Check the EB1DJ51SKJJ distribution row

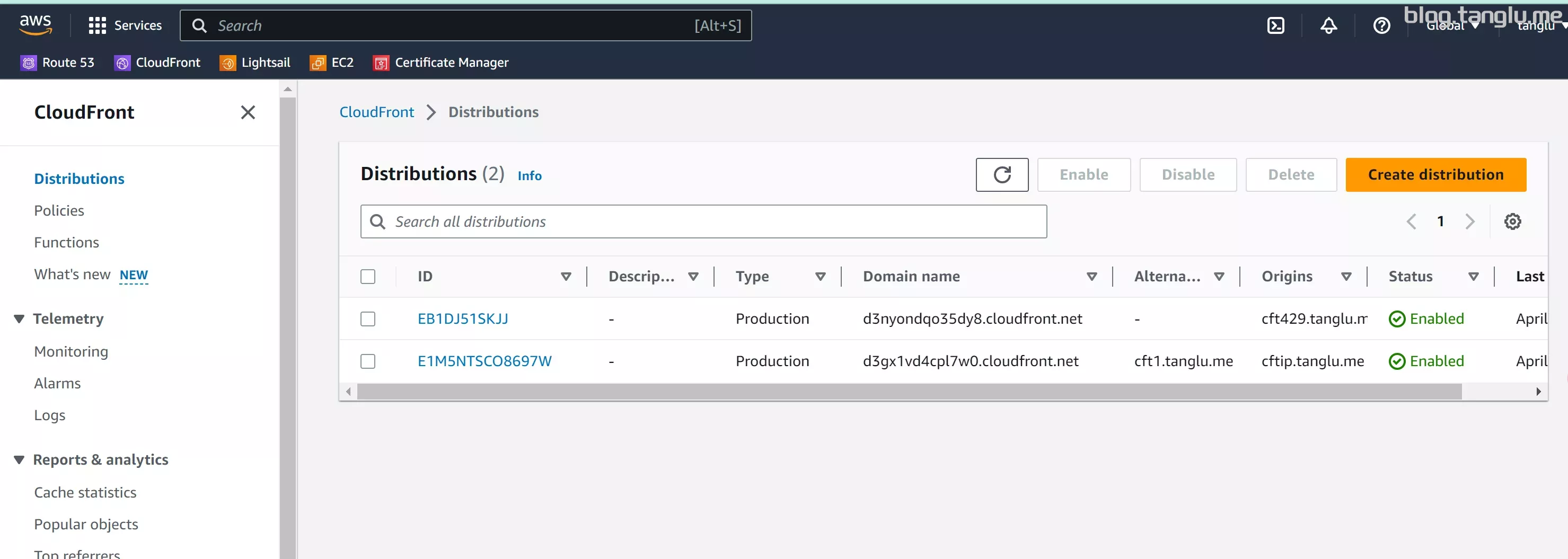point(368,319)
